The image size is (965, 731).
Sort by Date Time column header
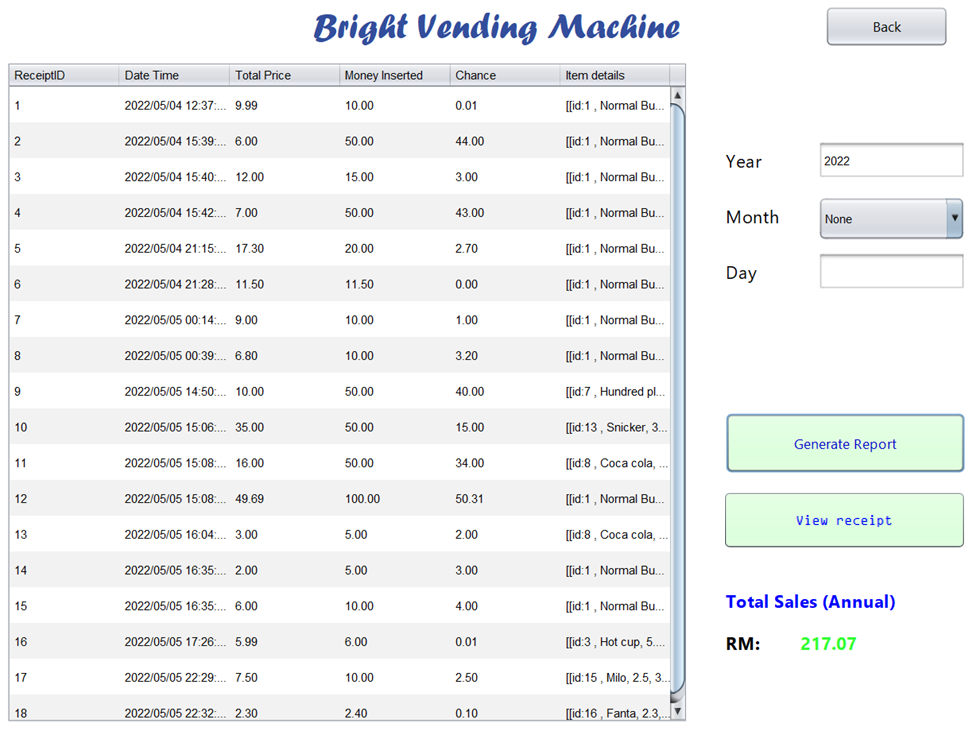[x=174, y=75]
